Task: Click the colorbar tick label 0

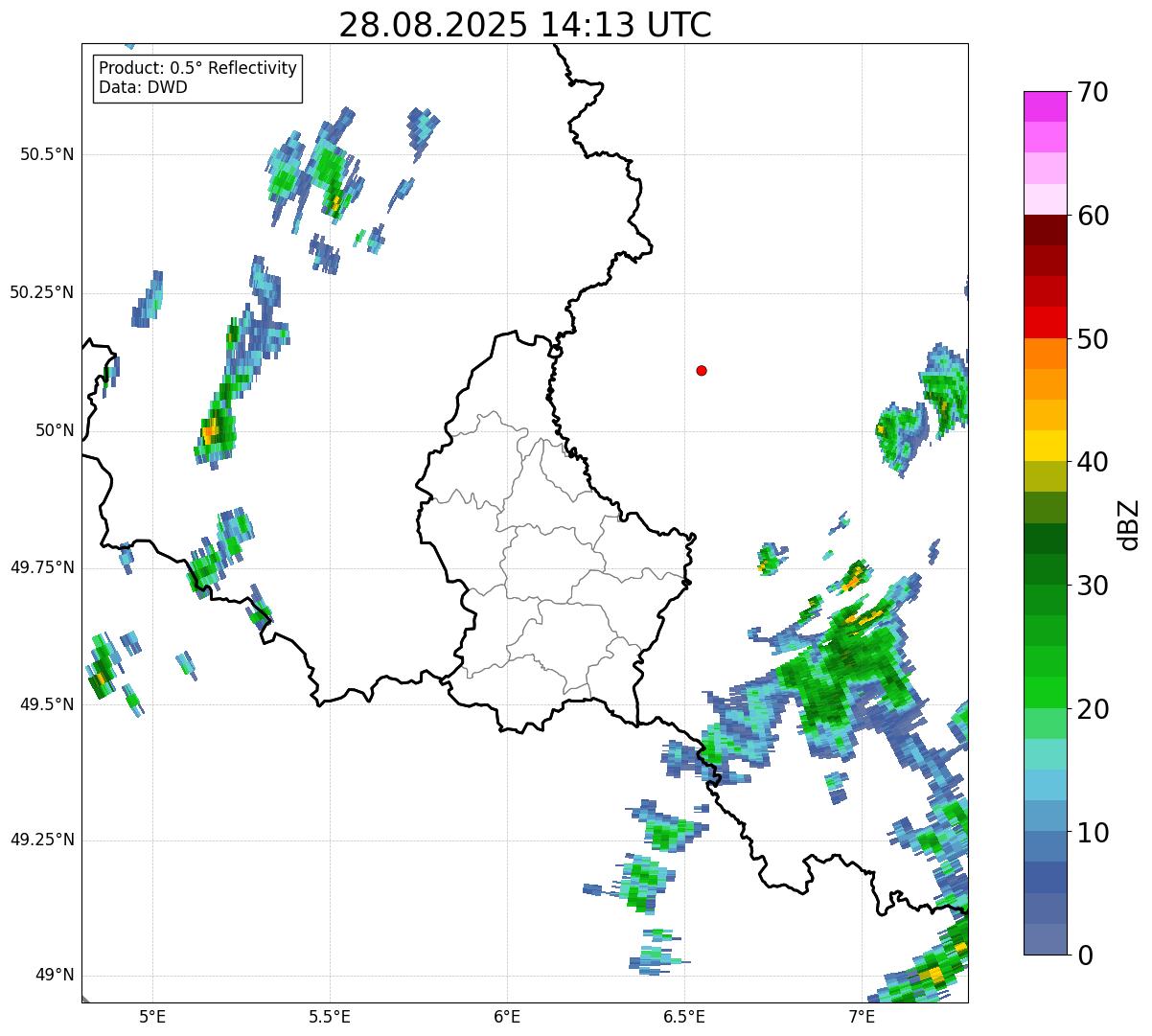Action: point(1085,955)
